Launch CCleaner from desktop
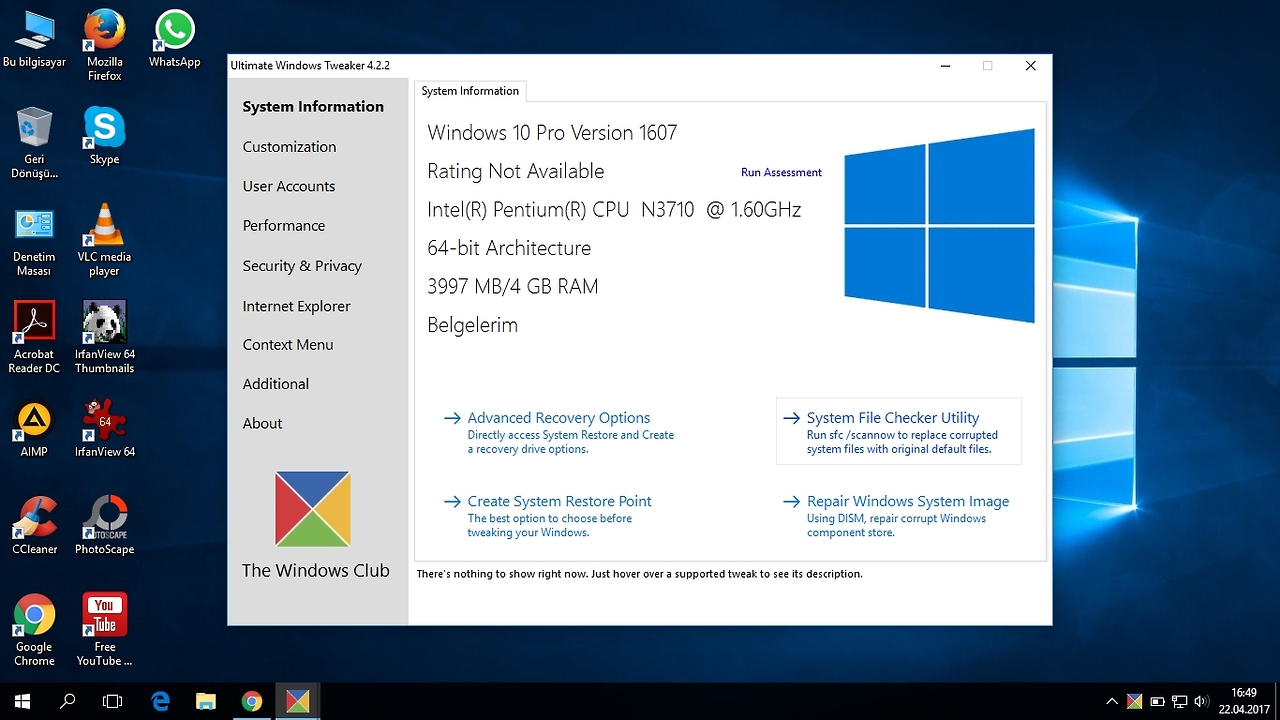 point(34,526)
